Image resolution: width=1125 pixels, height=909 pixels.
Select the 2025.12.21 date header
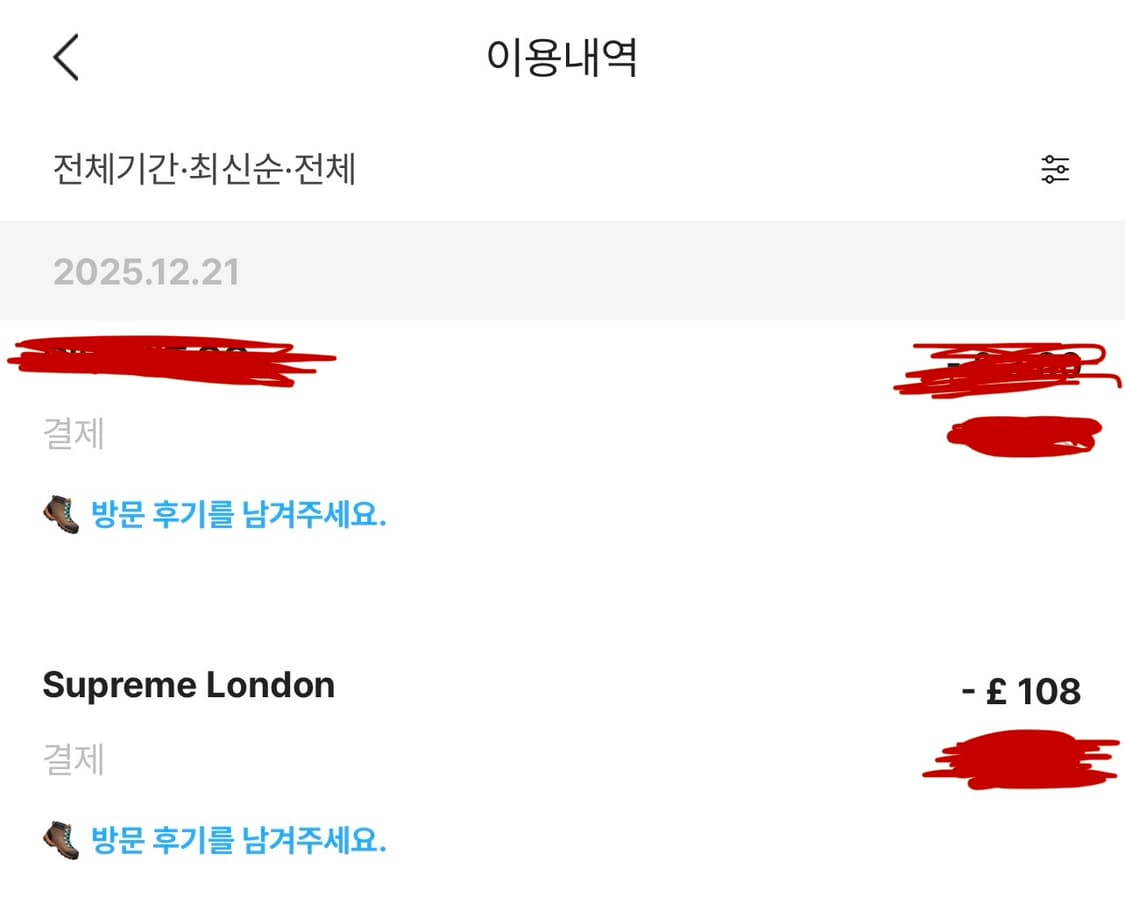(x=146, y=272)
